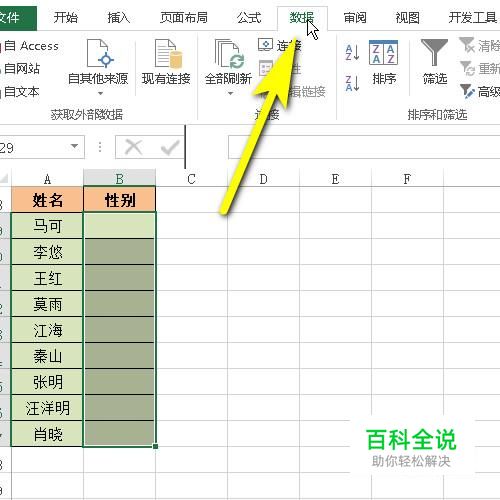The image size is (500, 500).
Task: Click the 高级 advanced filter icon
Action: coord(467,91)
